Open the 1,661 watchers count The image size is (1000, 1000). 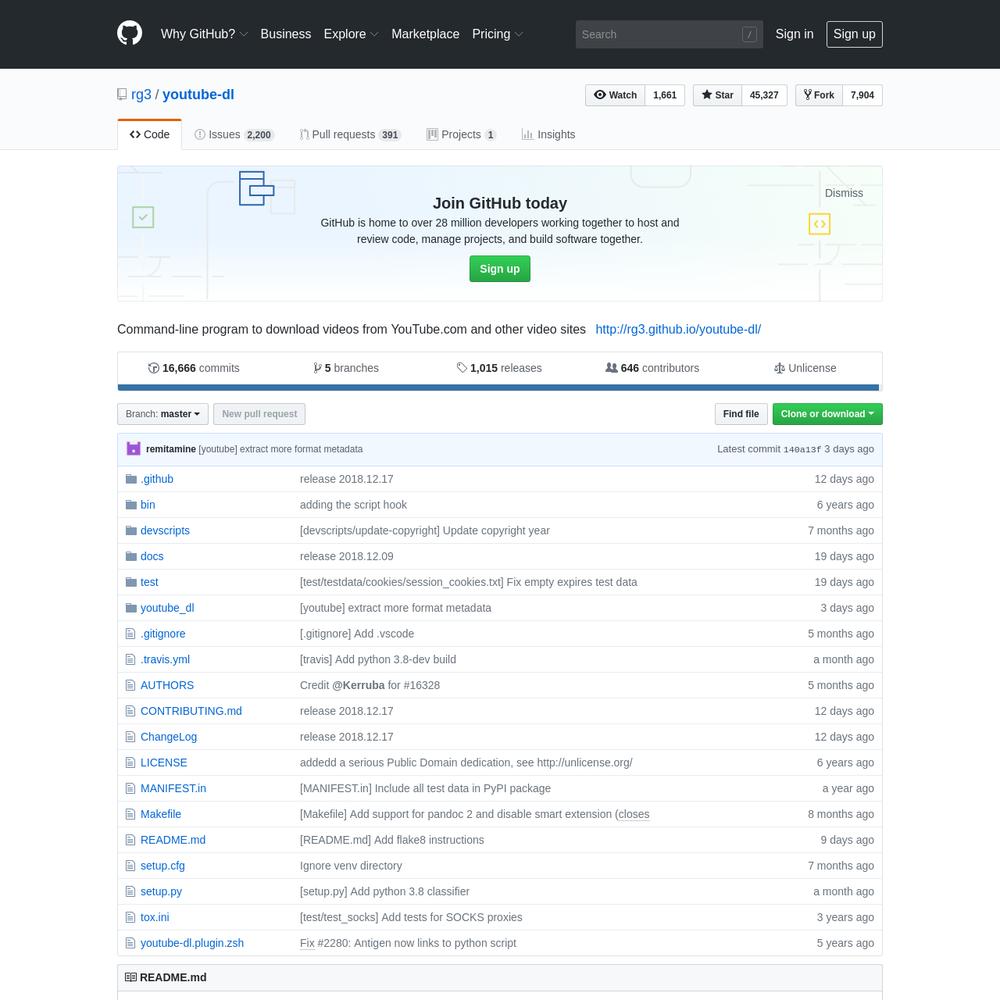665,95
